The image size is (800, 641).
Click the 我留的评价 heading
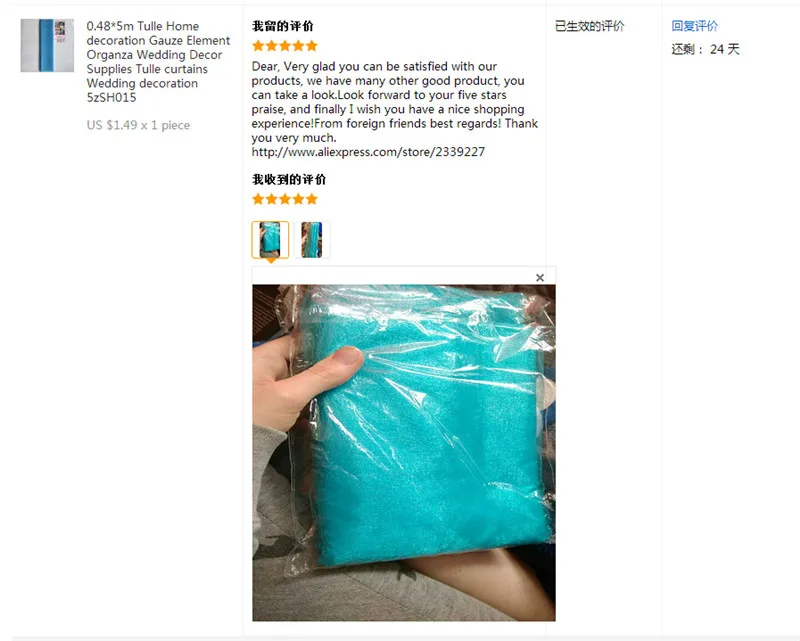pyautogui.click(x=283, y=26)
